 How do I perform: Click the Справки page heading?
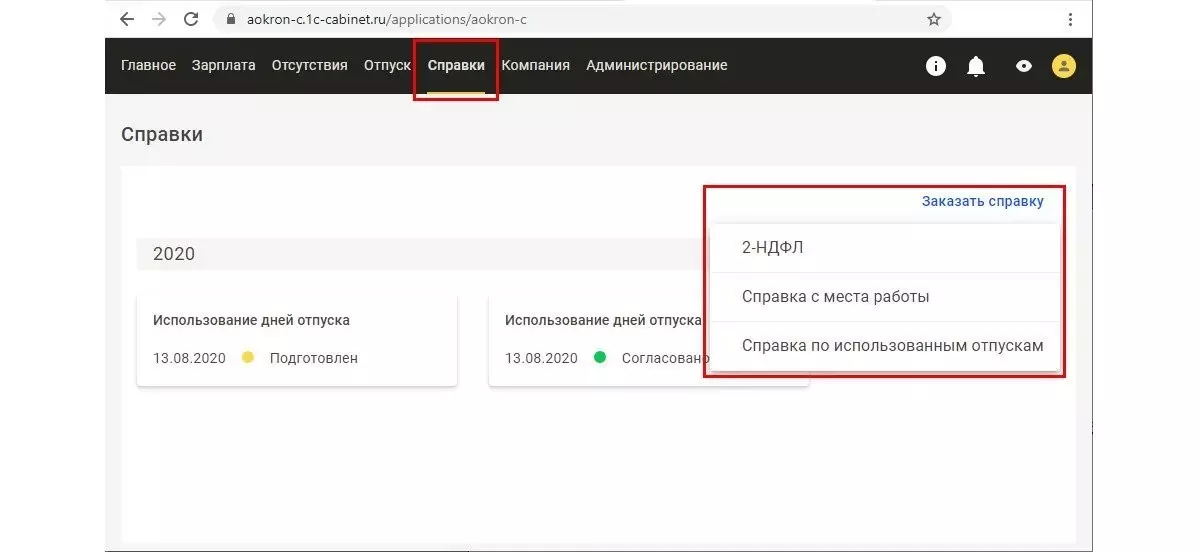(162, 134)
